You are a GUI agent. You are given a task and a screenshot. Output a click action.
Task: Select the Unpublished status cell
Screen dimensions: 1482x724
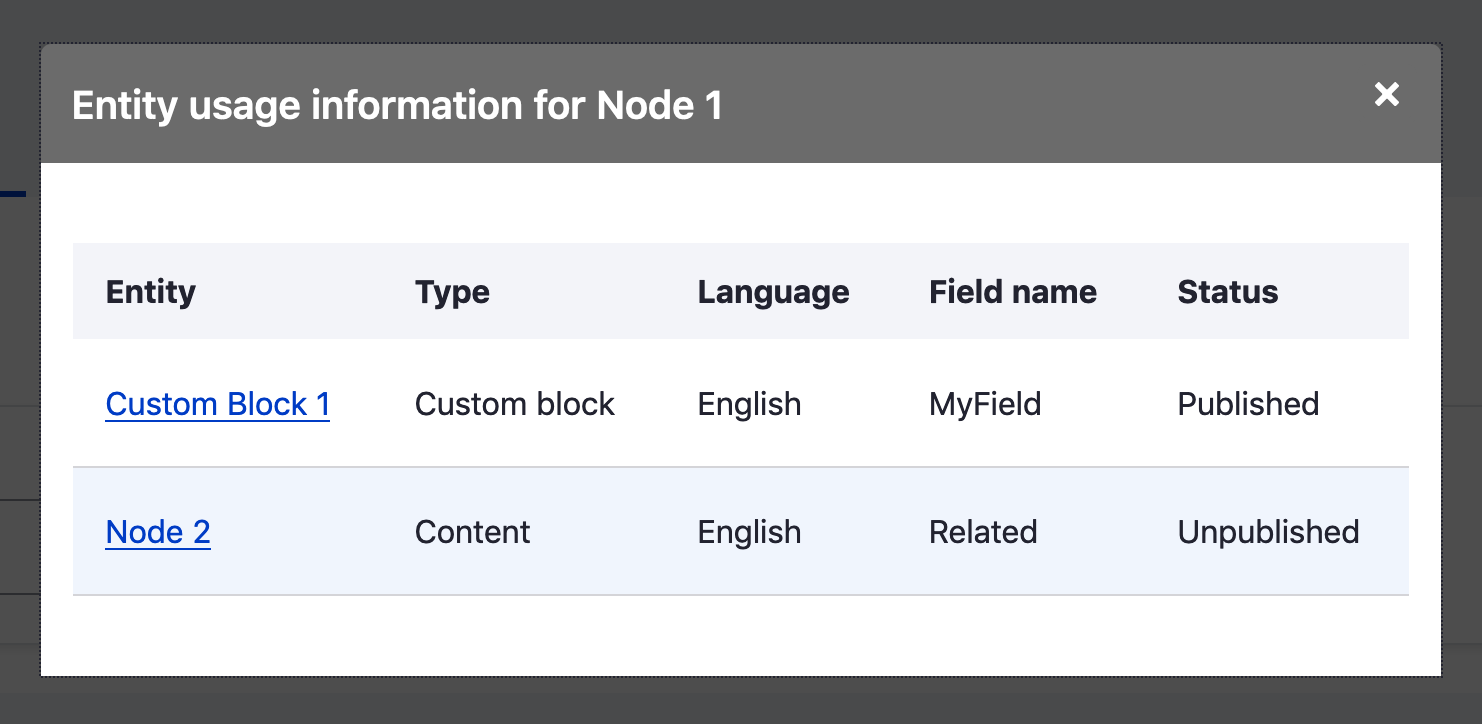point(1268,532)
